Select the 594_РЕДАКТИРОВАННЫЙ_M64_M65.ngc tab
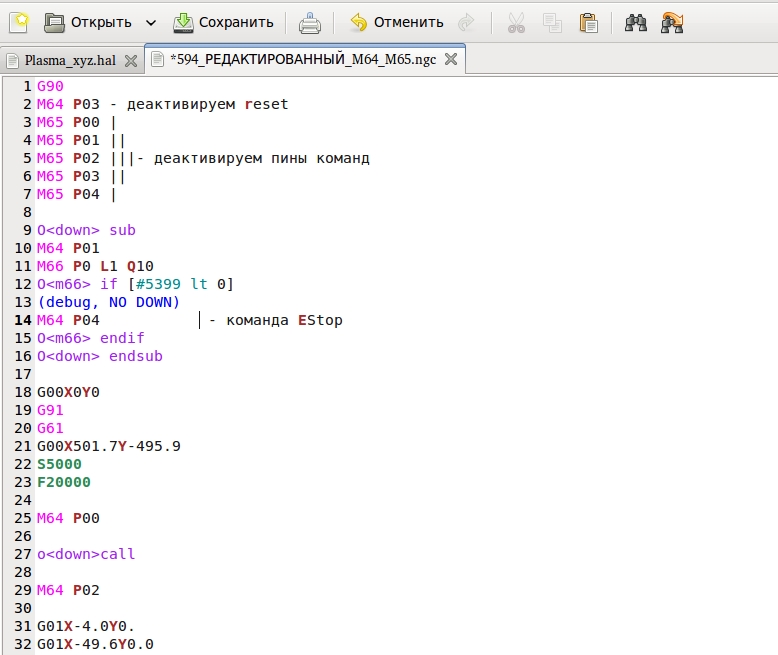778x655 pixels. 303,60
